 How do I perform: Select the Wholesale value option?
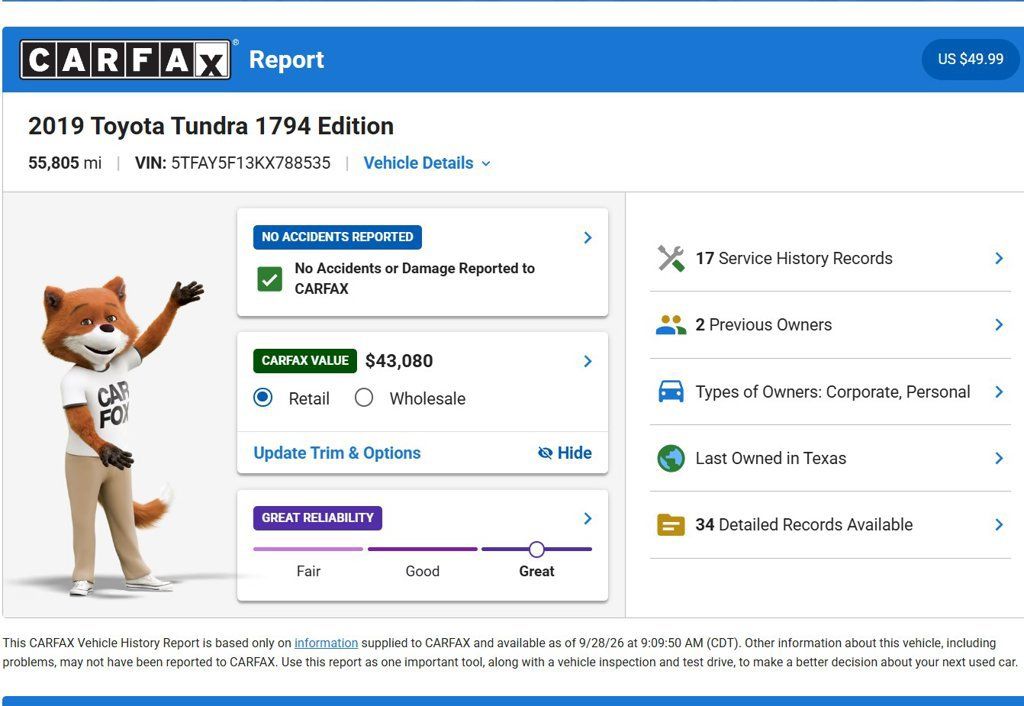pyautogui.click(x=364, y=398)
